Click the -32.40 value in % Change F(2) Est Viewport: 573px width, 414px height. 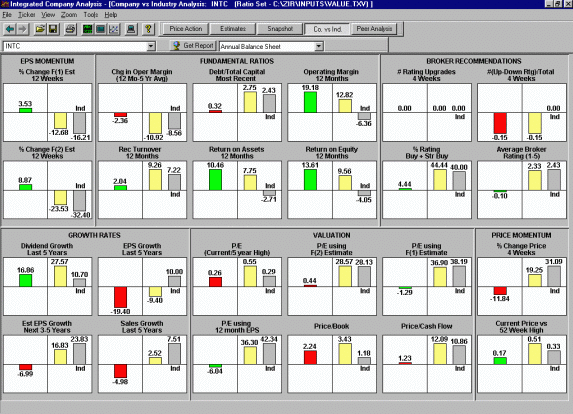81,215
